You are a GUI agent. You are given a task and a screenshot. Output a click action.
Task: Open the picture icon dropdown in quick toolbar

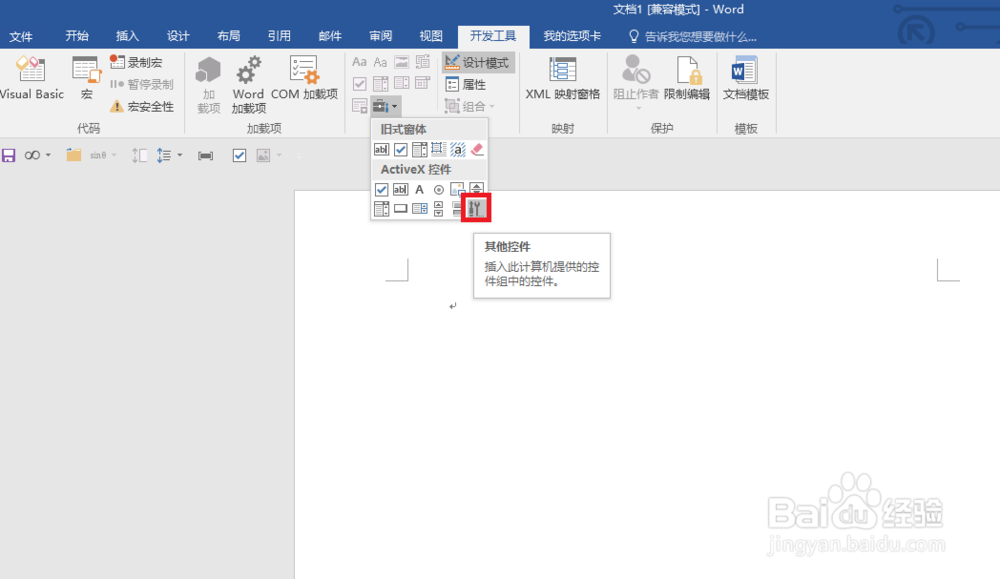279,155
